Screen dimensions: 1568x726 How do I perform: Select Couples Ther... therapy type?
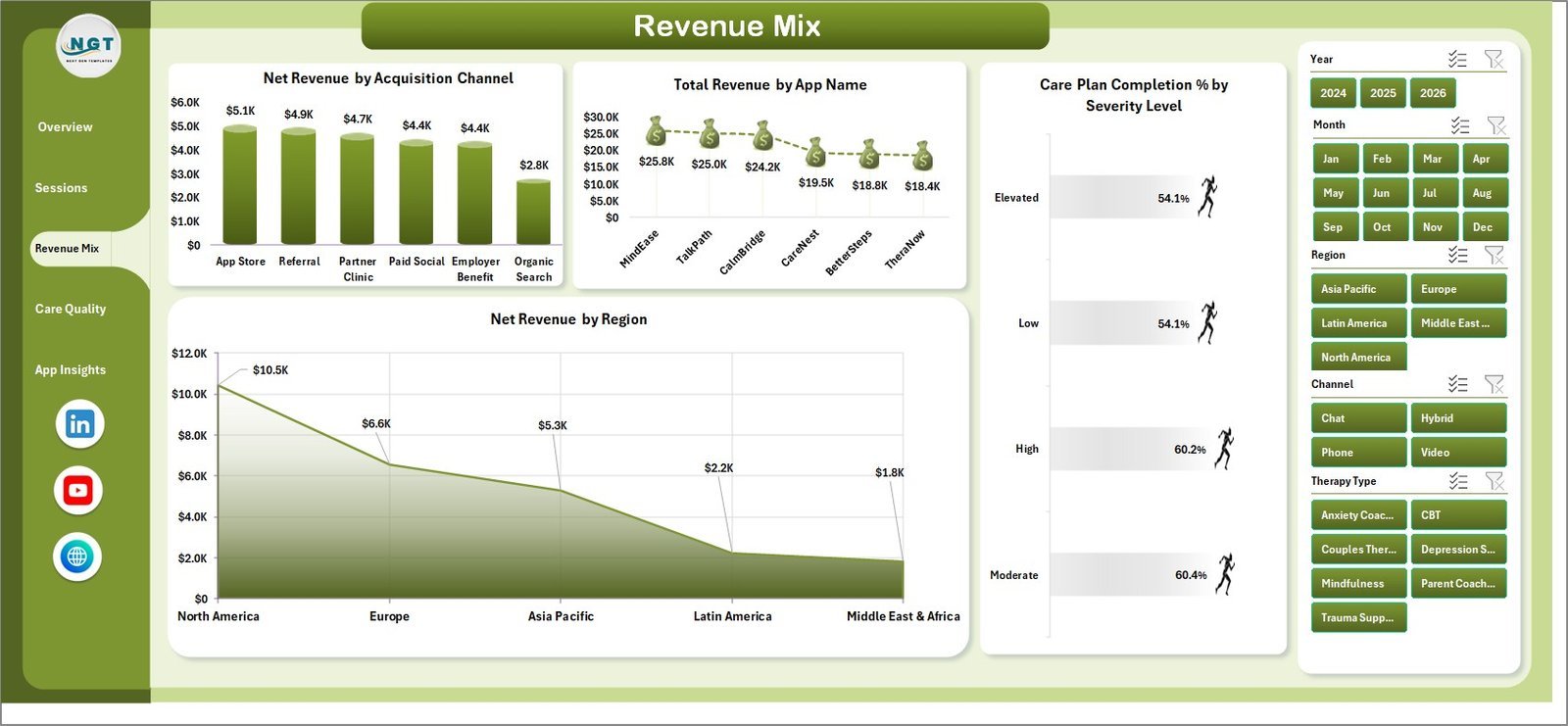[1358, 550]
